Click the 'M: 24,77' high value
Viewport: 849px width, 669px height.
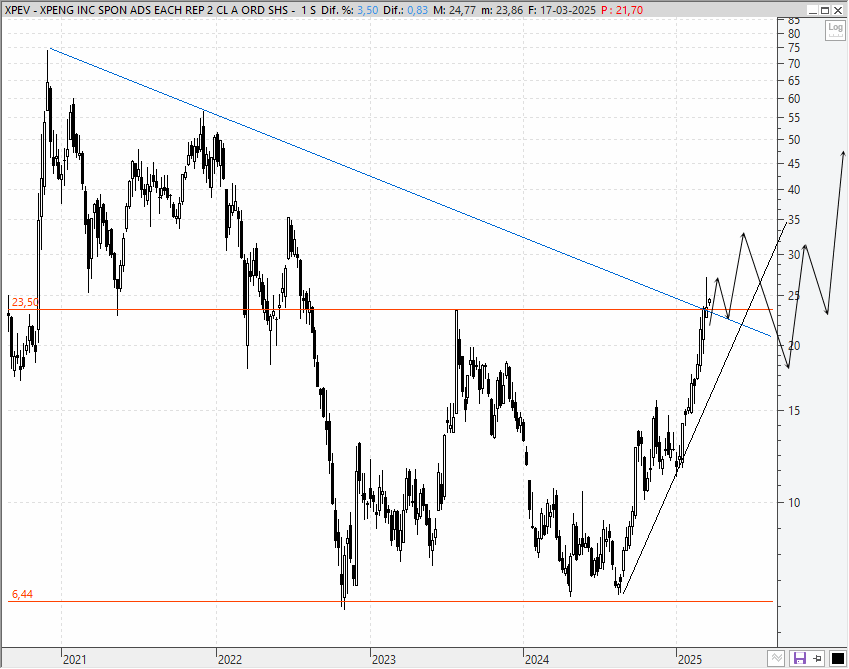click(x=454, y=10)
